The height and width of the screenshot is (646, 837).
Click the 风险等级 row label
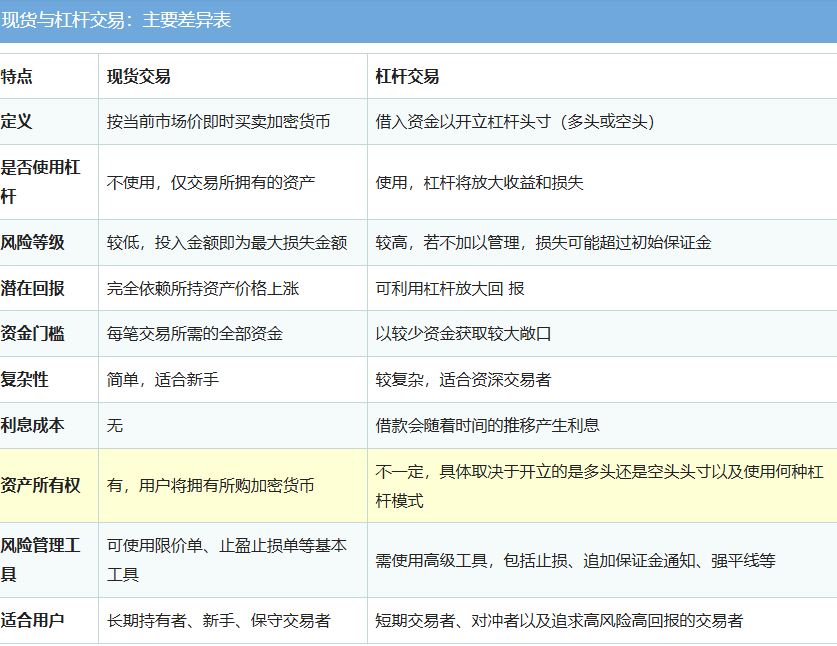click(x=32, y=242)
